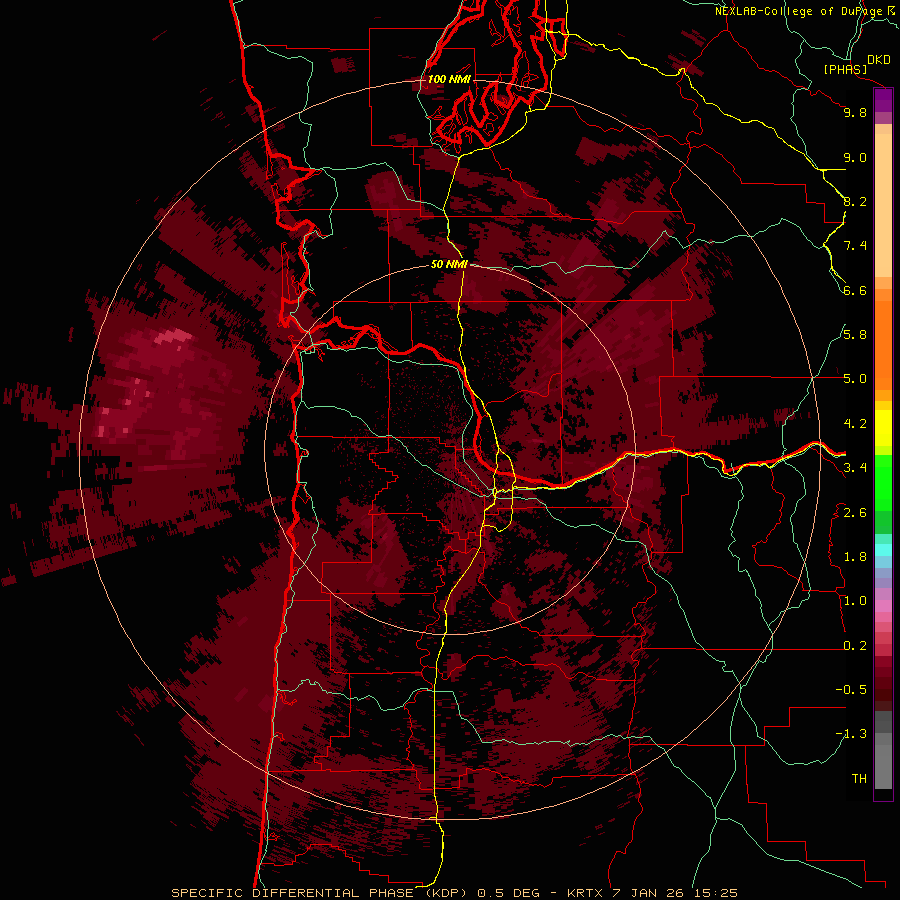Select the 100 NMI range ring label
The image size is (900, 900).
pyautogui.click(x=449, y=79)
